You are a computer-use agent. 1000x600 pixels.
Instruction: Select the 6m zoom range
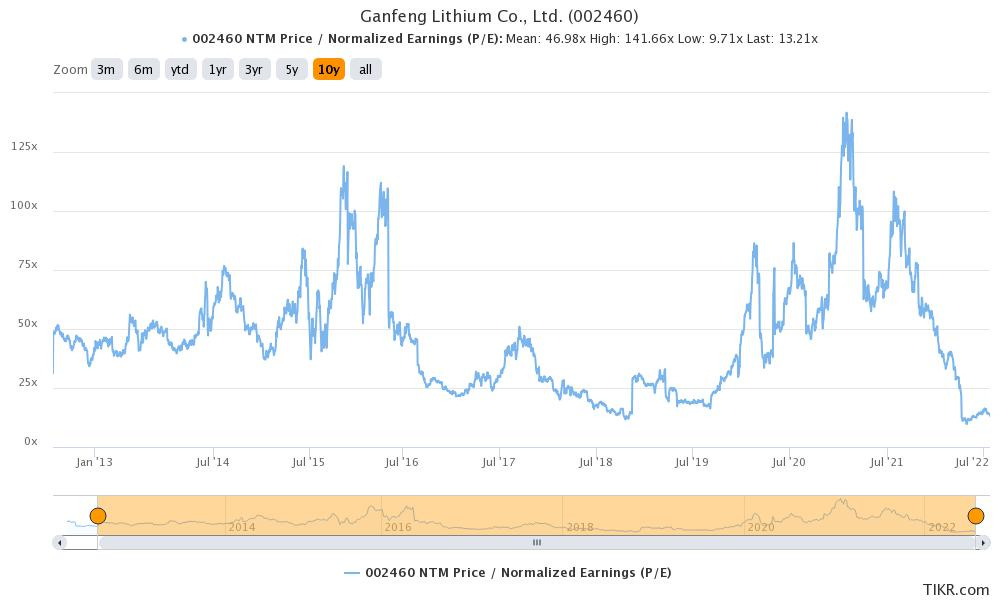pyautogui.click(x=143, y=70)
